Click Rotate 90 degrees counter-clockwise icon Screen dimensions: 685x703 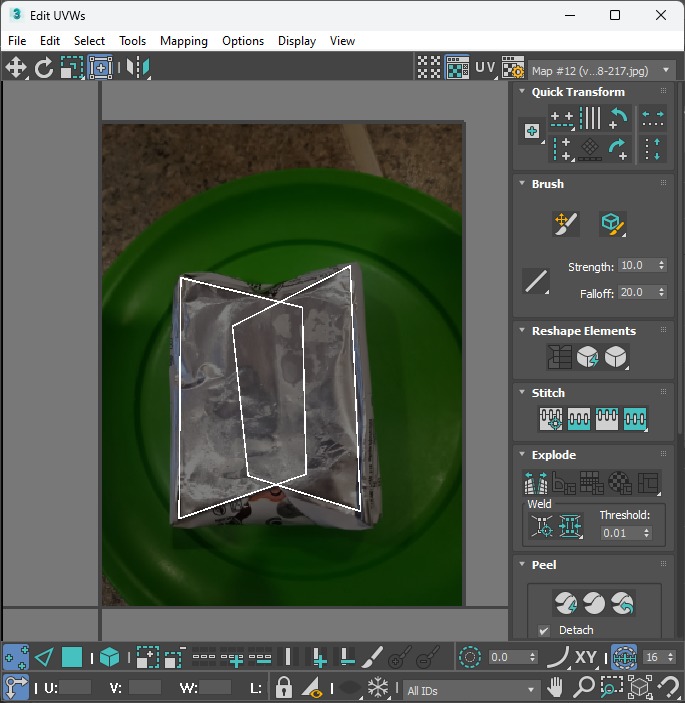coord(618,118)
